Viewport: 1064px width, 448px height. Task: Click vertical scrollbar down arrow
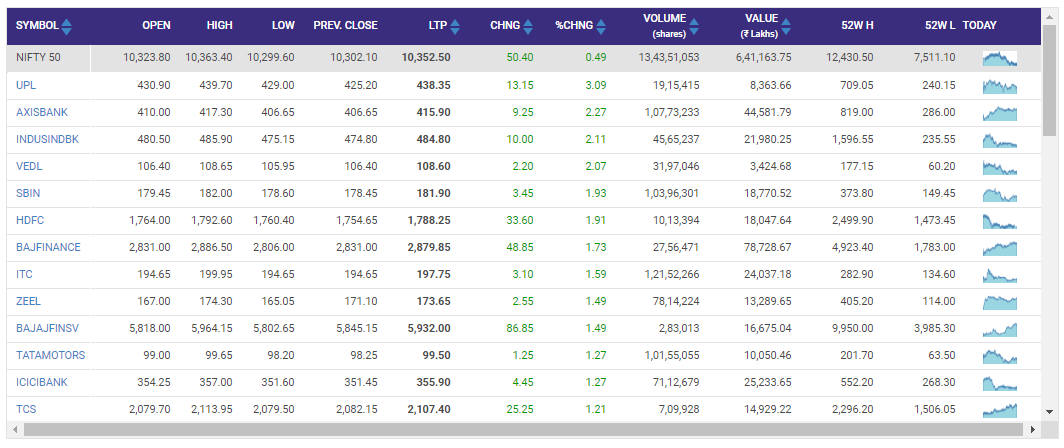tap(1050, 411)
